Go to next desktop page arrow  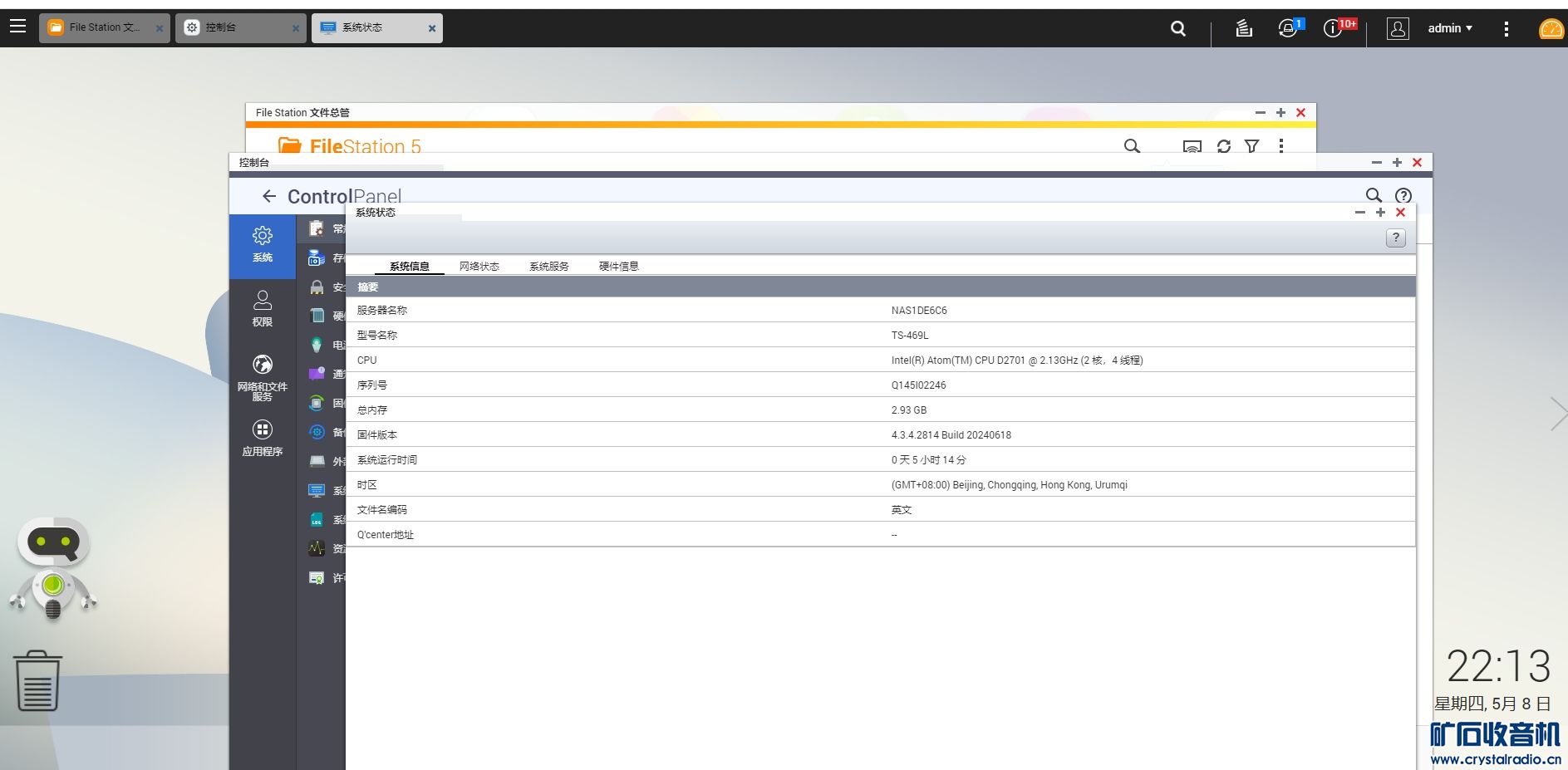(x=1557, y=414)
